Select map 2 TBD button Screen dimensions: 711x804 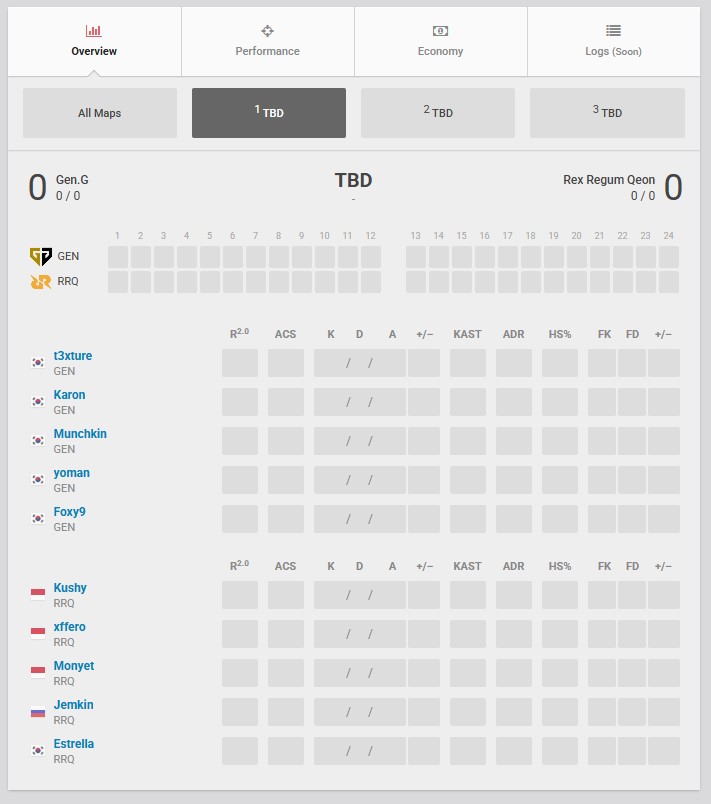438,113
